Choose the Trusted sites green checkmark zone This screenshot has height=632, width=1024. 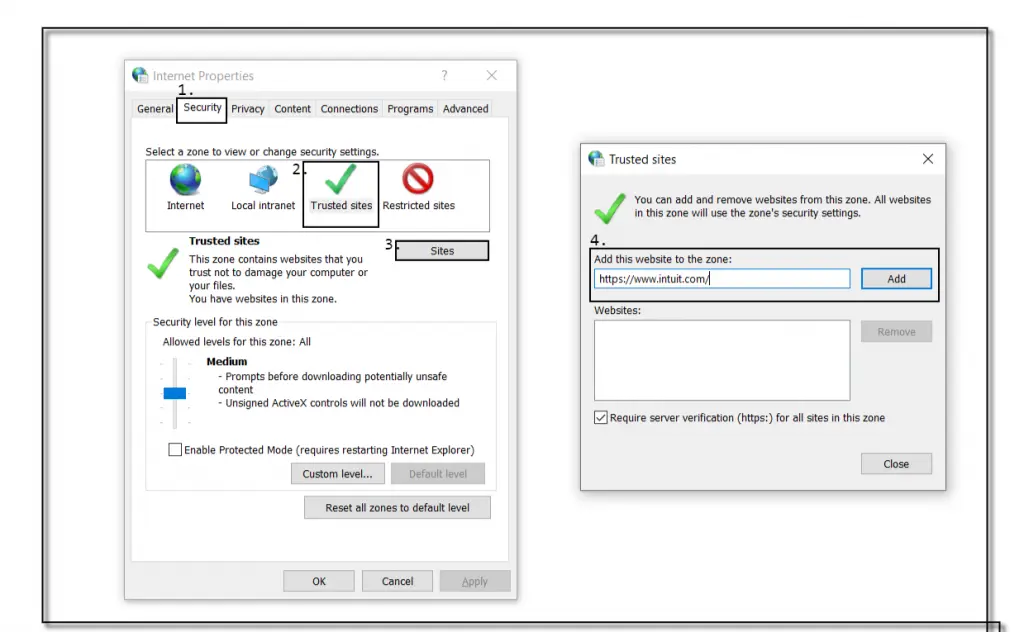click(x=341, y=180)
